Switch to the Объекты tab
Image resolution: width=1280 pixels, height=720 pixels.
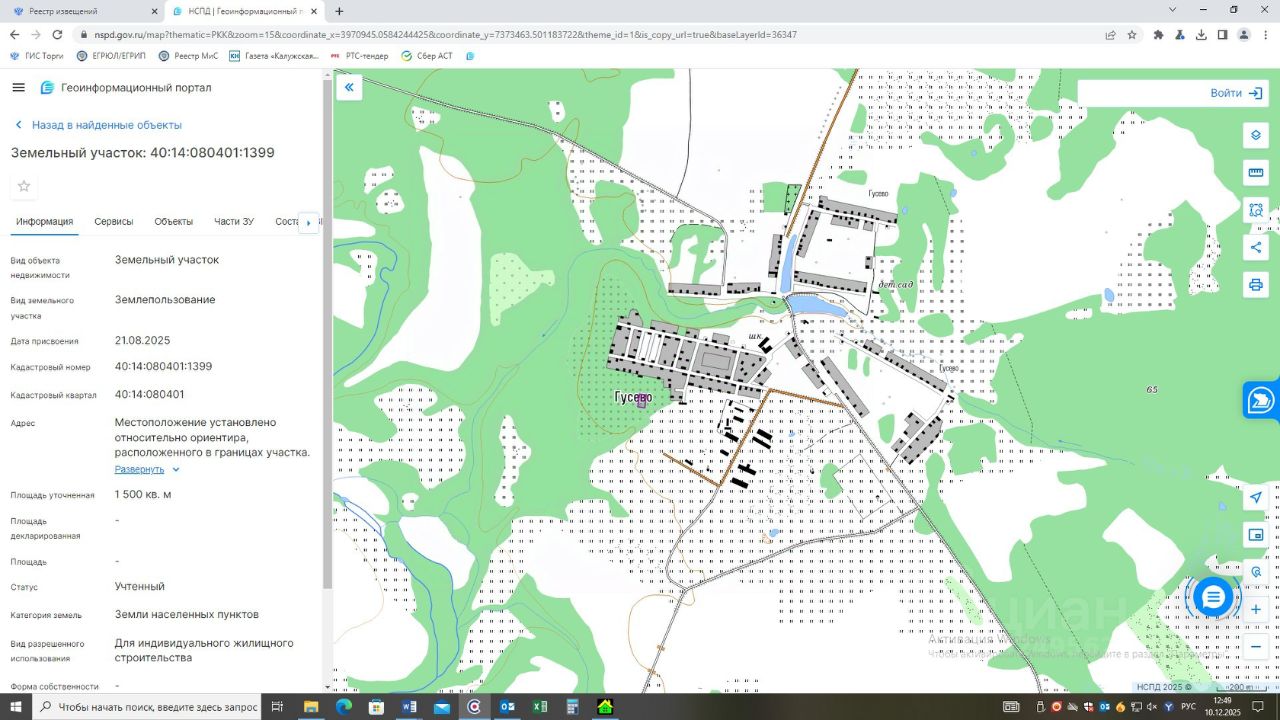[174, 222]
